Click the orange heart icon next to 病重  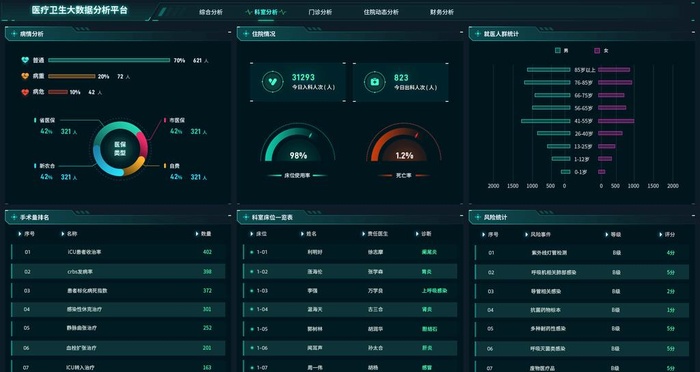point(25,76)
